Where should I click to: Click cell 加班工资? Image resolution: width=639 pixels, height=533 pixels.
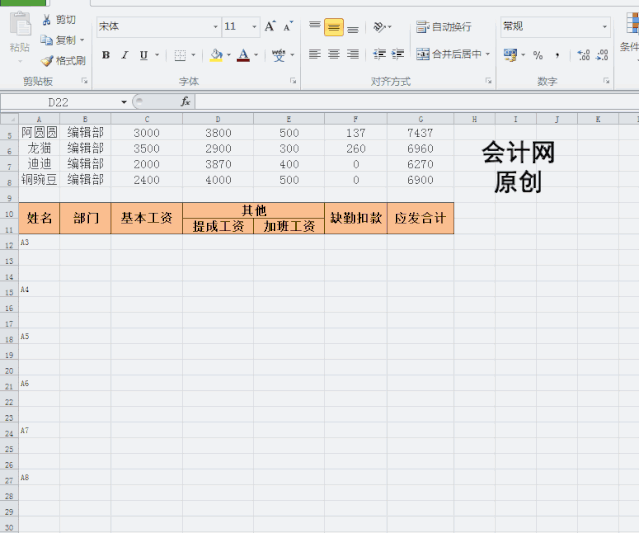289,226
